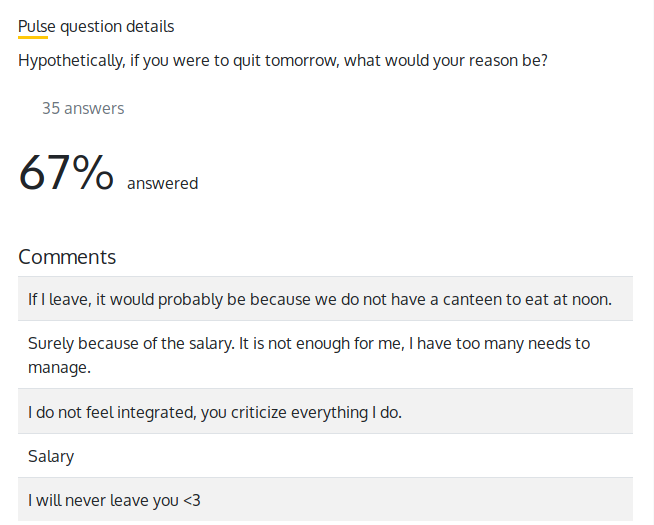The image size is (654, 525).
Task: Click the 35 answers count
Action: click(83, 108)
